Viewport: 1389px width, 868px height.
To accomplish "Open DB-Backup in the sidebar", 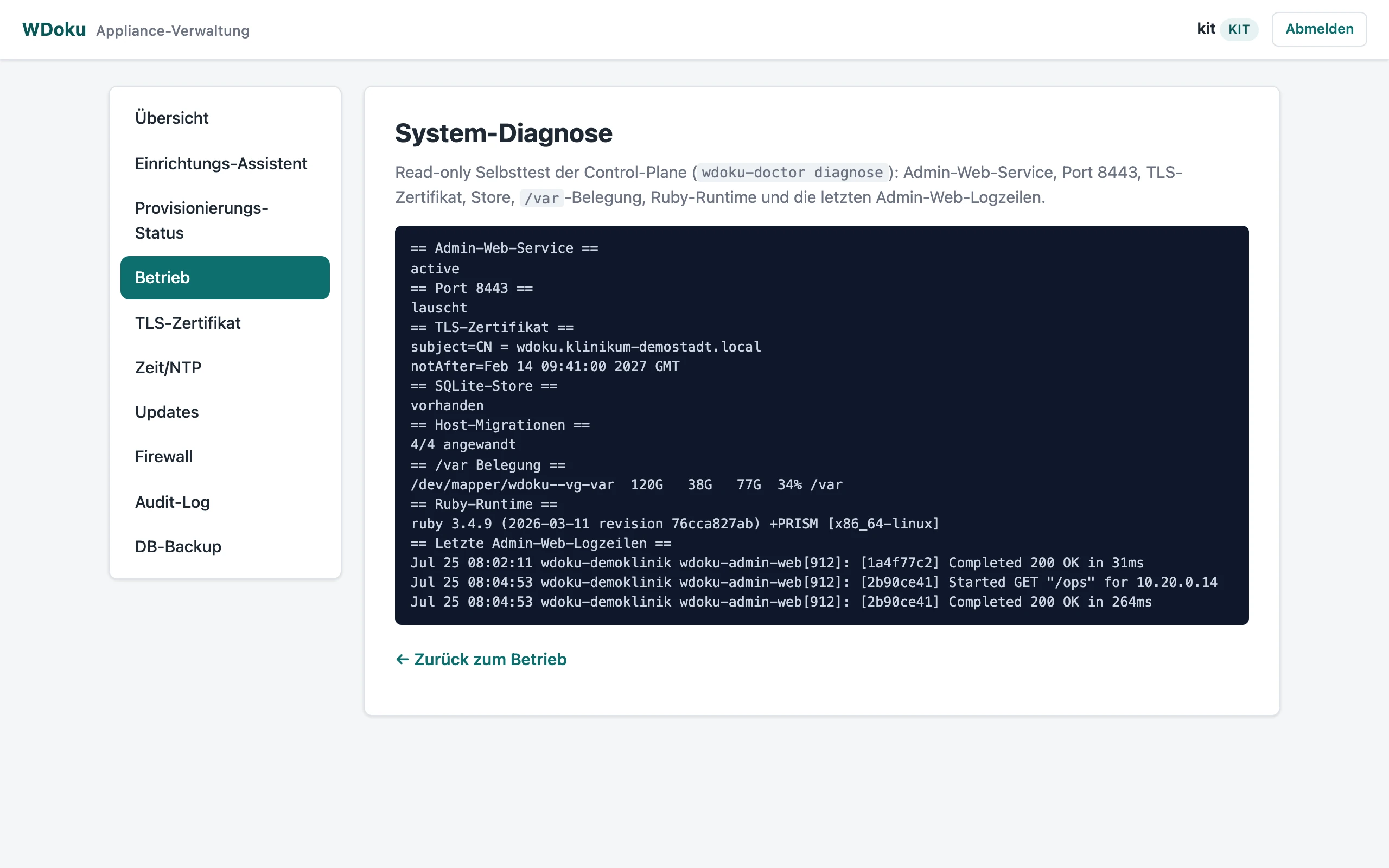I will point(225,546).
